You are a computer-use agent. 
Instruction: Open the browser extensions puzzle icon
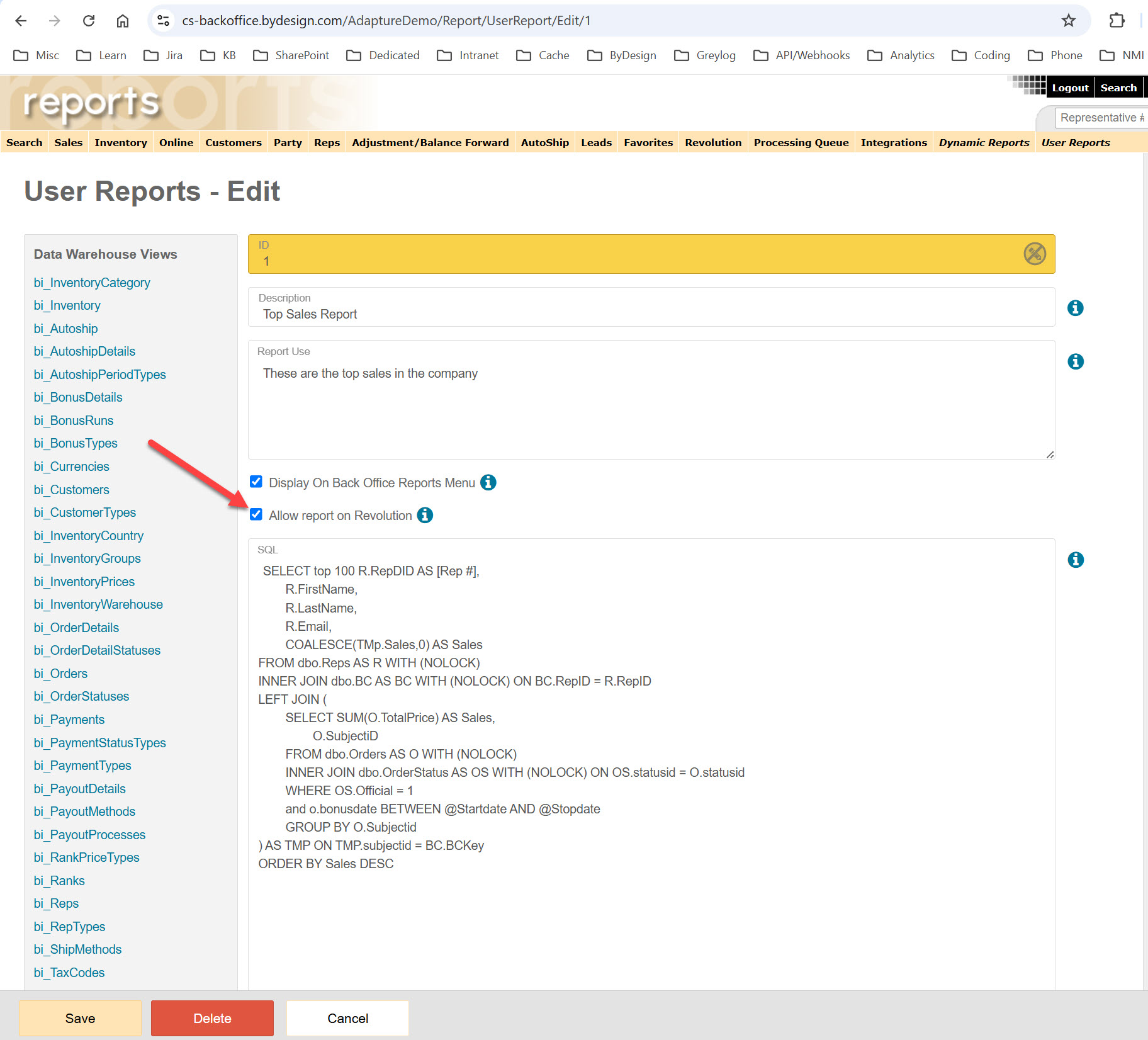(x=1117, y=20)
